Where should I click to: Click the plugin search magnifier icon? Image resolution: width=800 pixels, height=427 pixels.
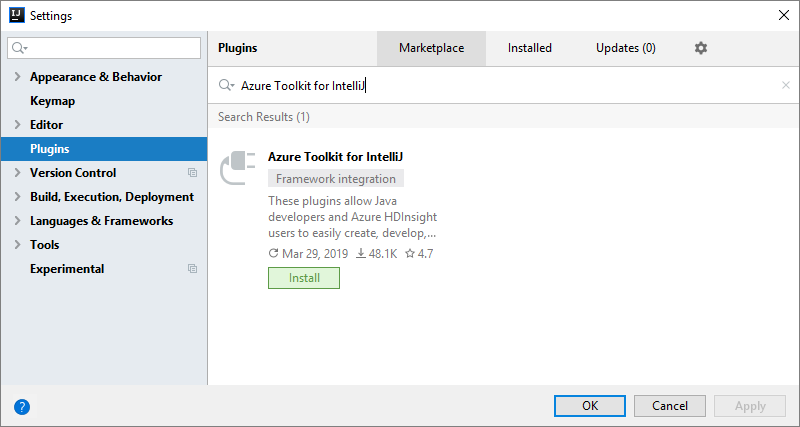click(226, 85)
